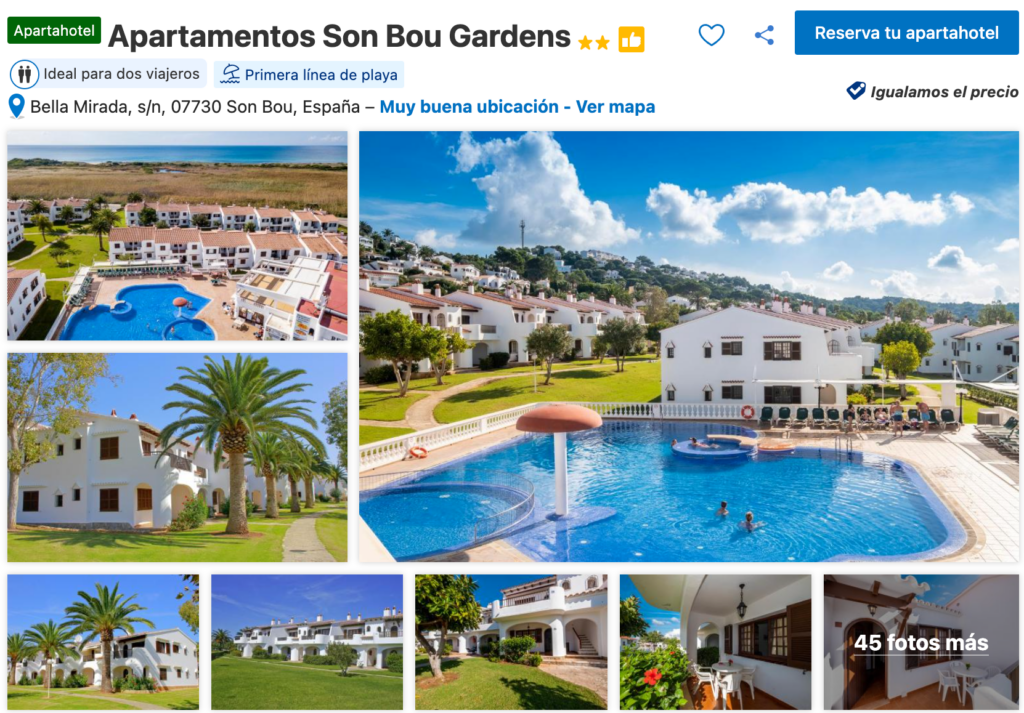Open the large swimming pool photo

688,346
